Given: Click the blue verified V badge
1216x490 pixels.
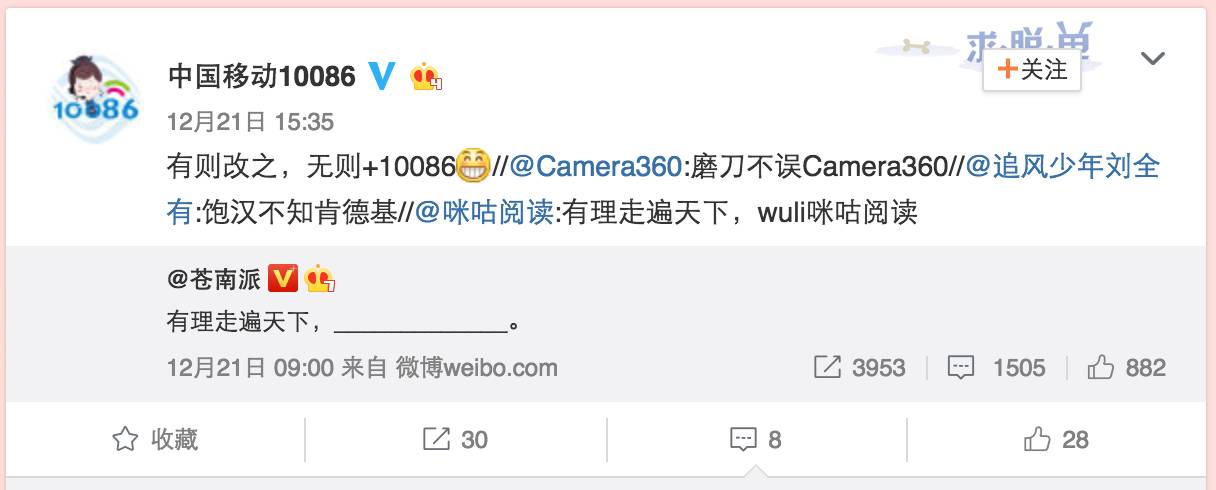Looking at the screenshot, I should (x=382, y=75).
